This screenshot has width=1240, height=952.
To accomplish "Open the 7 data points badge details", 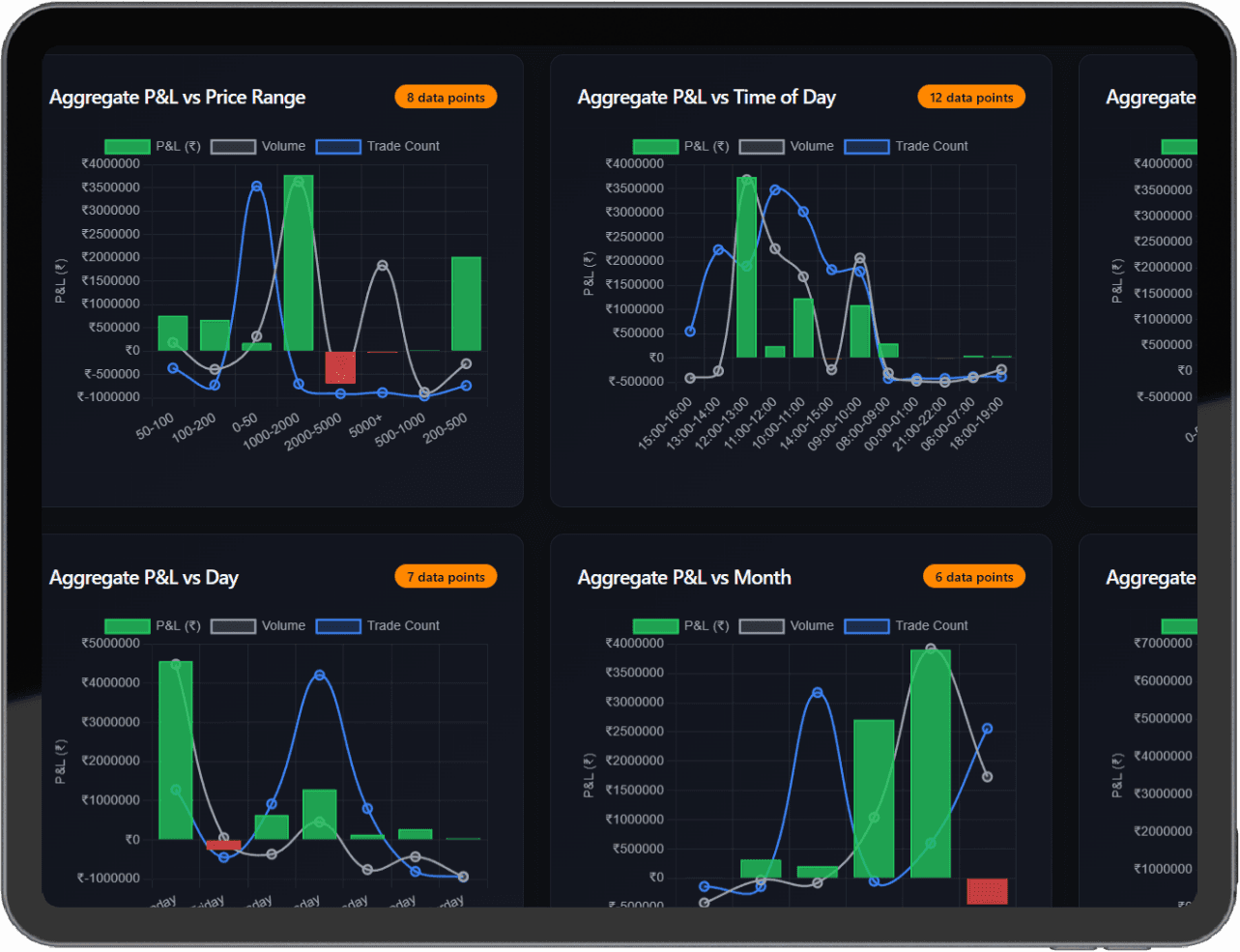I will pos(446,576).
